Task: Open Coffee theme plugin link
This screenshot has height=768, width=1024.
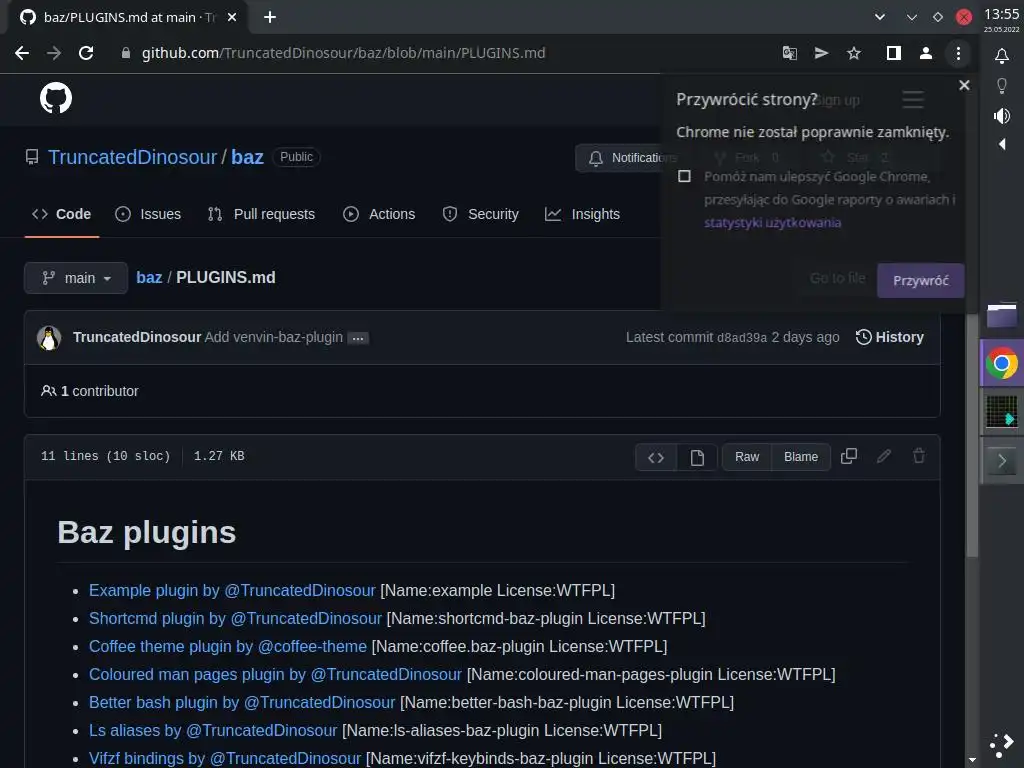Action: point(228,647)
